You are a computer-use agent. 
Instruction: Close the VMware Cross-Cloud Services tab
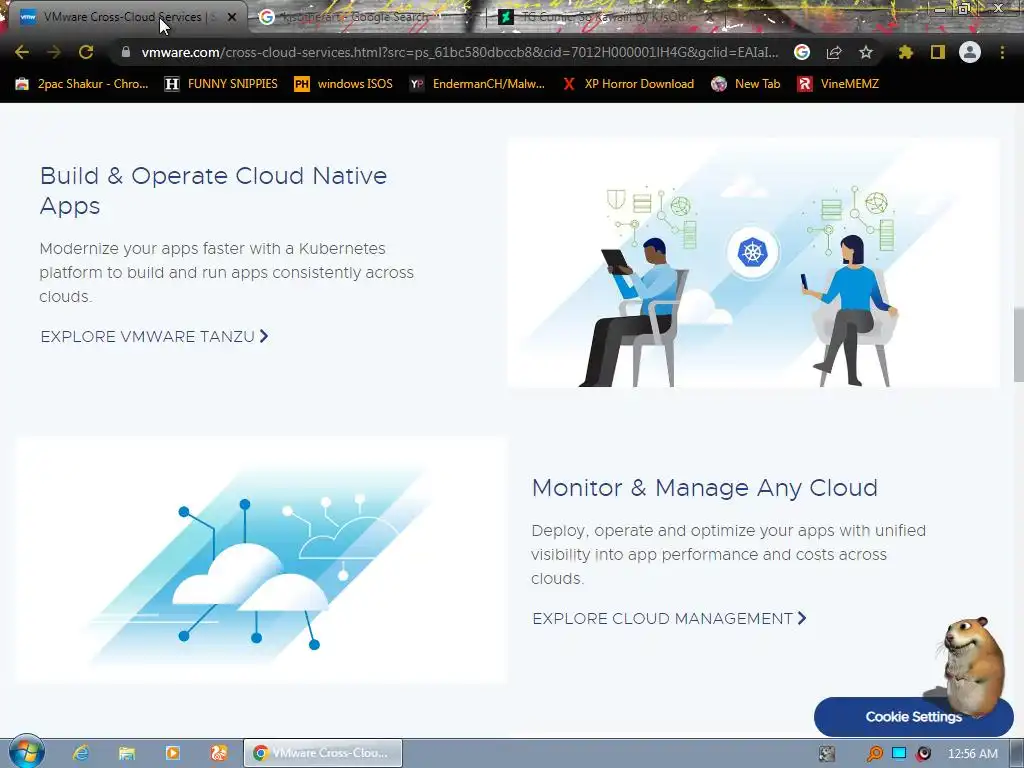click(x=232, y=18)
